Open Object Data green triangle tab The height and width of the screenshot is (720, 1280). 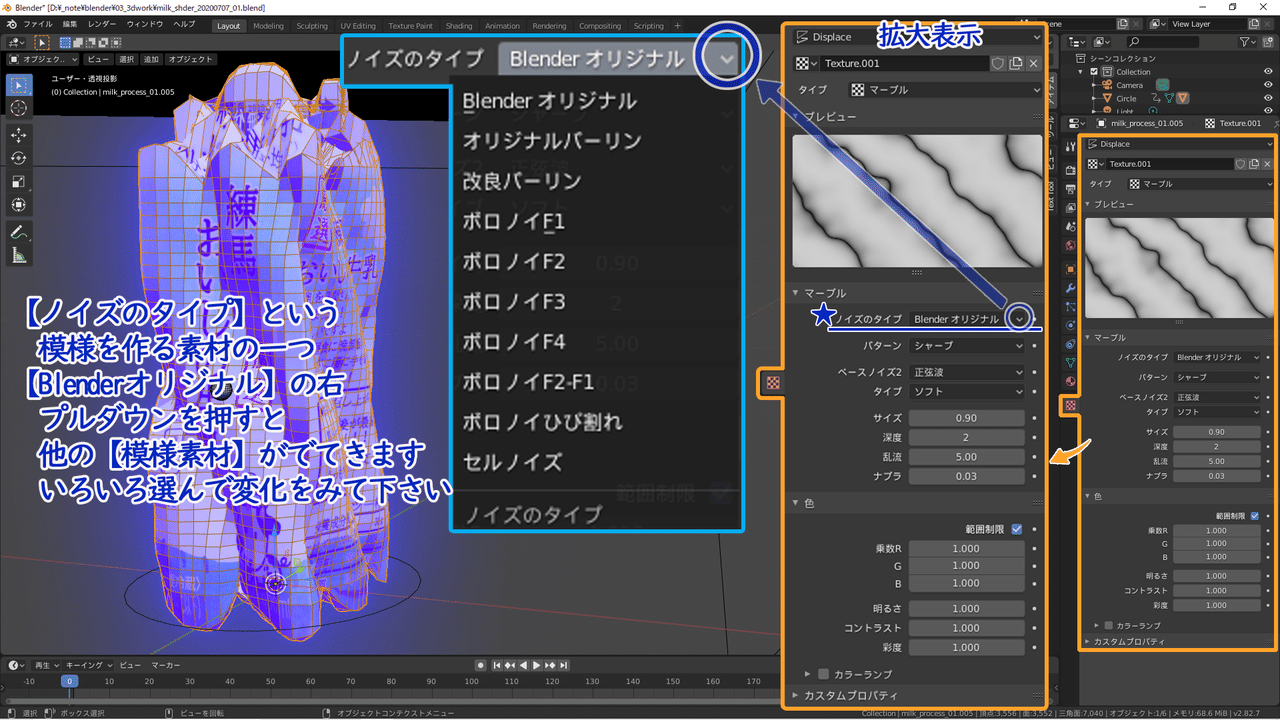tap(1070, 361)
